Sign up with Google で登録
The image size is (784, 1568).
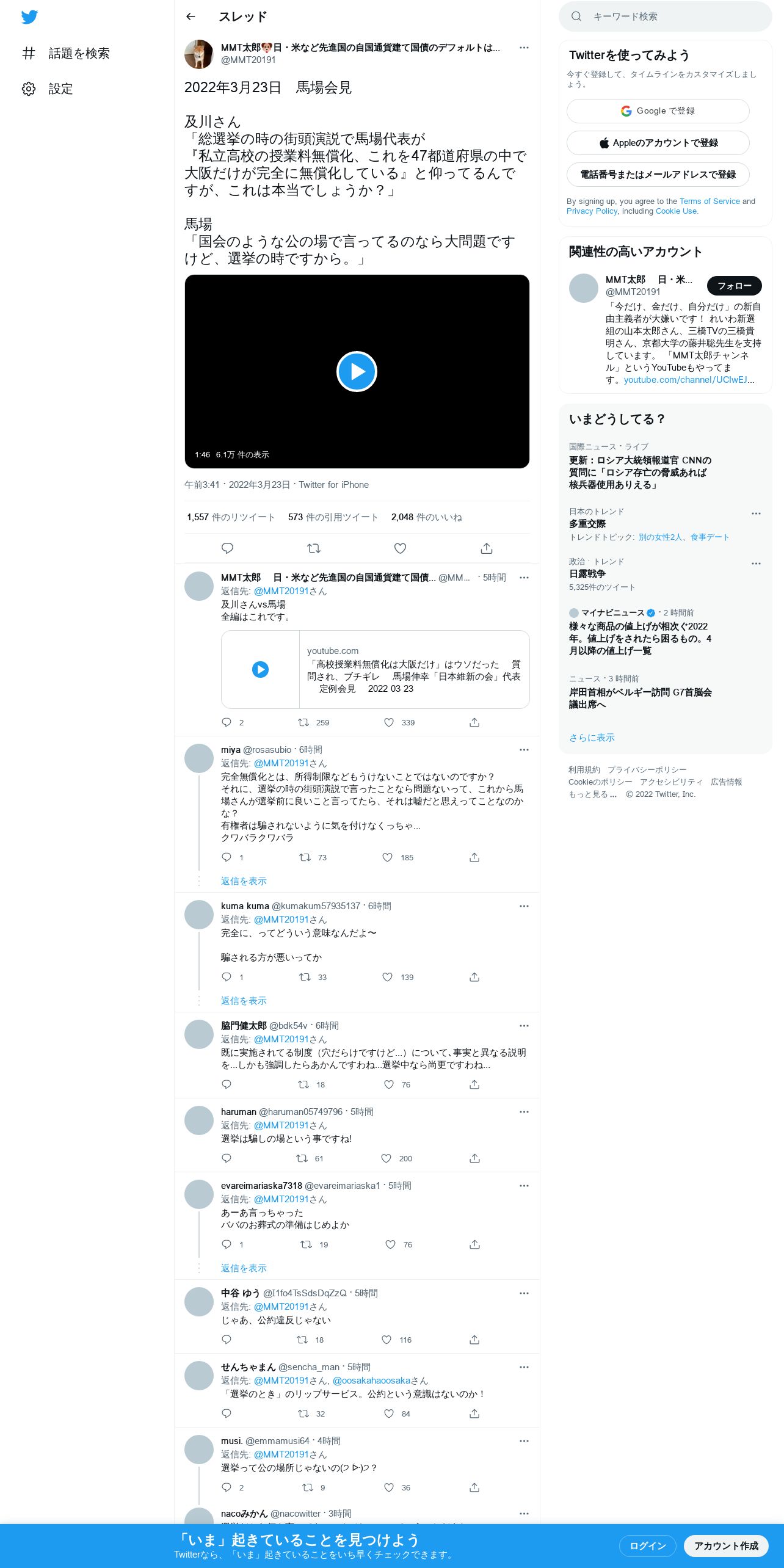(658, 111)
